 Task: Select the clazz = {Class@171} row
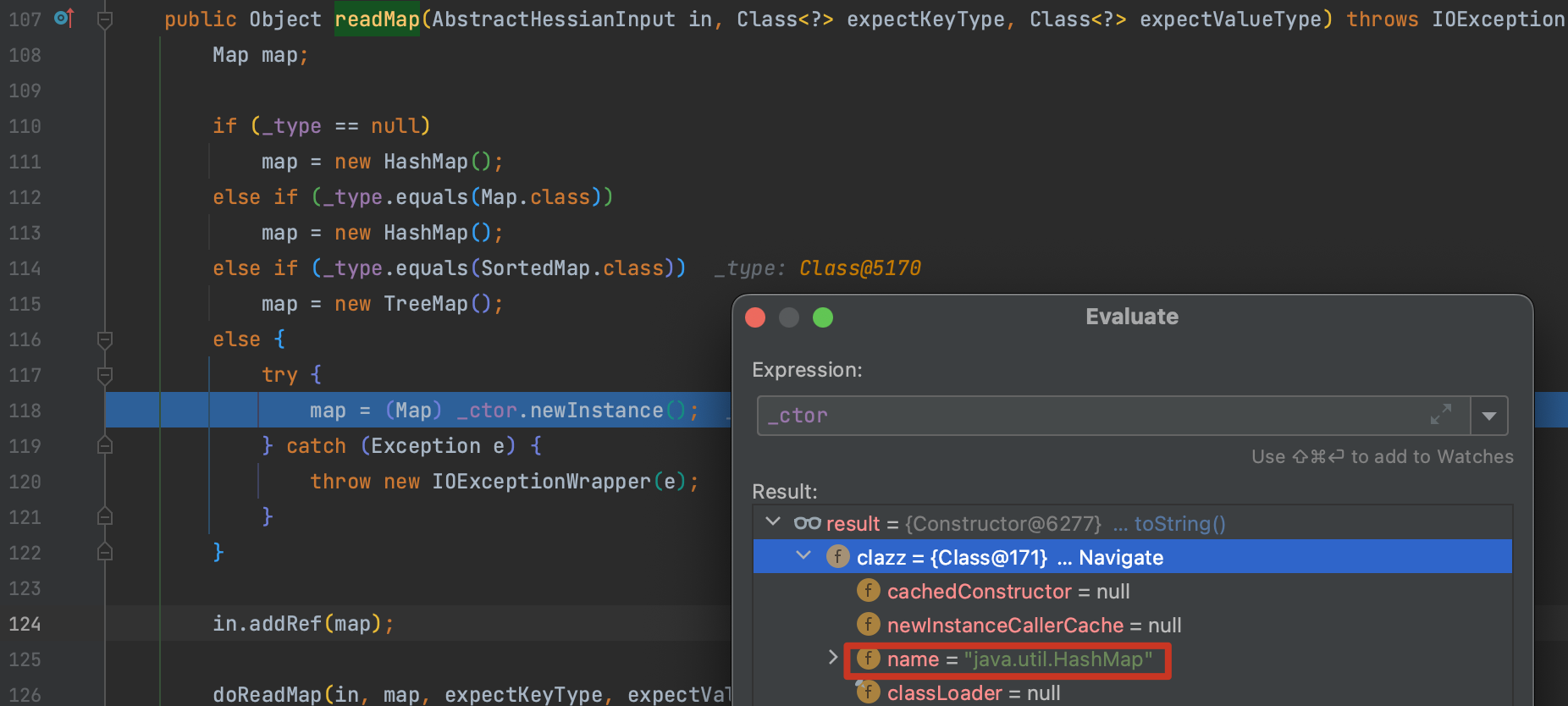pos(1132,557)
